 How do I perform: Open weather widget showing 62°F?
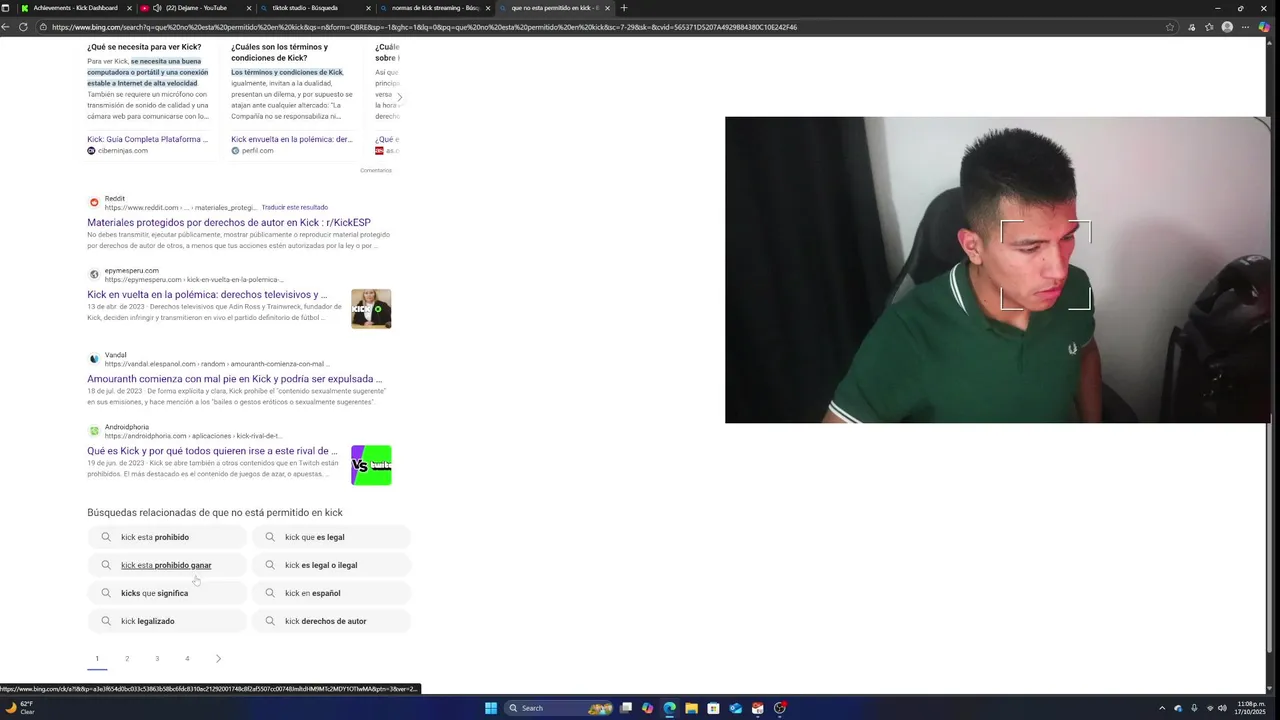(x=20, y=708)
